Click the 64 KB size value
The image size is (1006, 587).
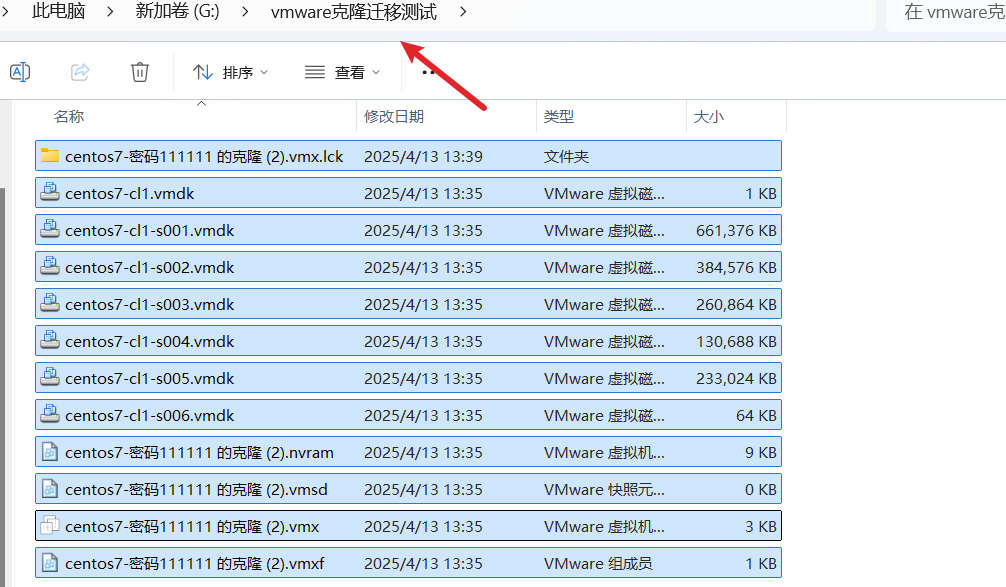pyautogui.click(x=756, y=415)
